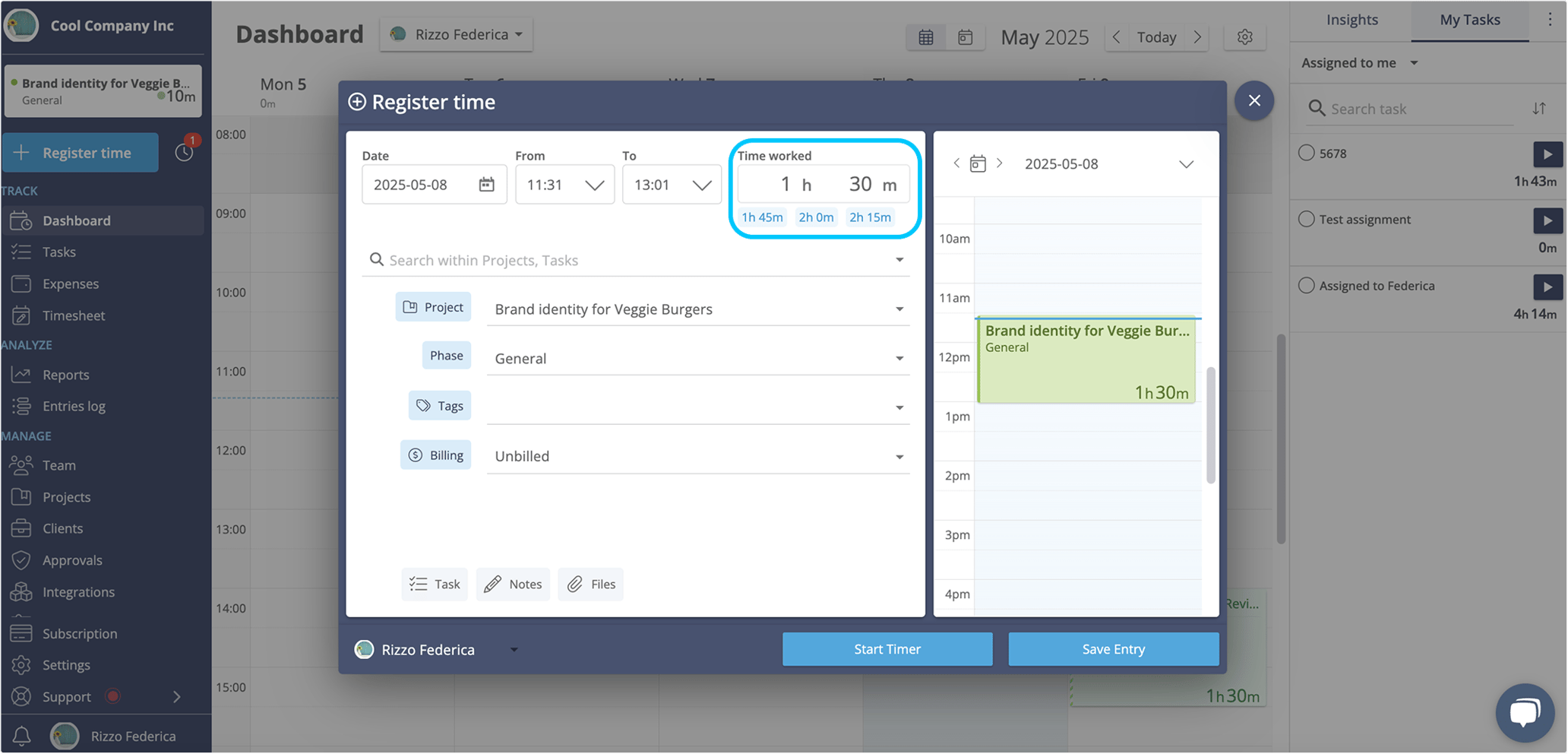1568x754 pixels.
Task: Check off task 5678 in My Tasks
Action: coord(1307,153)
